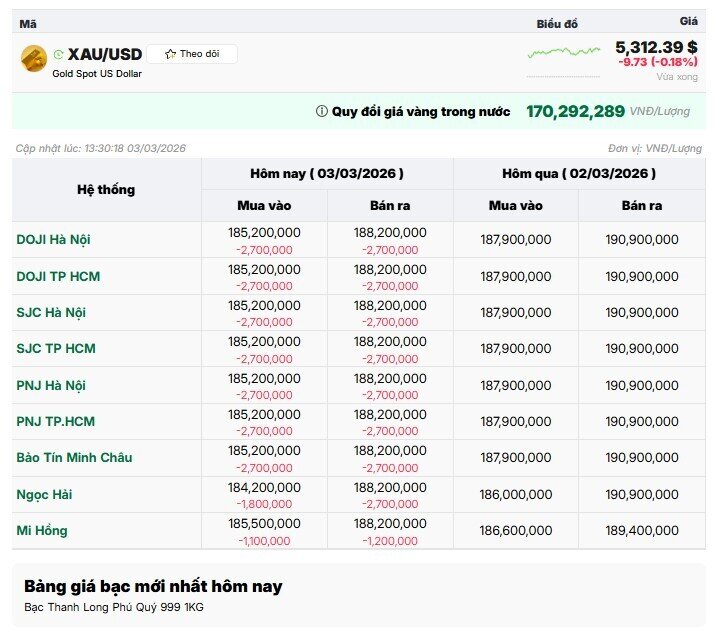
Task: Open DOJI Hà Nội gold prices
Action: 54,240
